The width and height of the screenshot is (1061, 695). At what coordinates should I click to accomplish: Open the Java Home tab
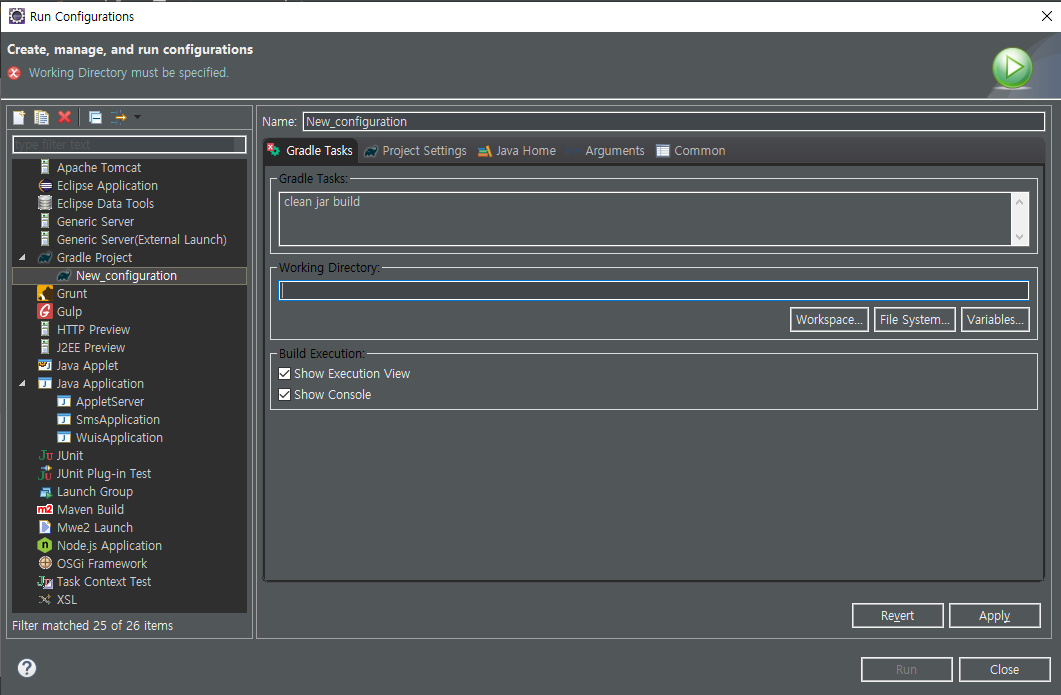click(517, 150)
